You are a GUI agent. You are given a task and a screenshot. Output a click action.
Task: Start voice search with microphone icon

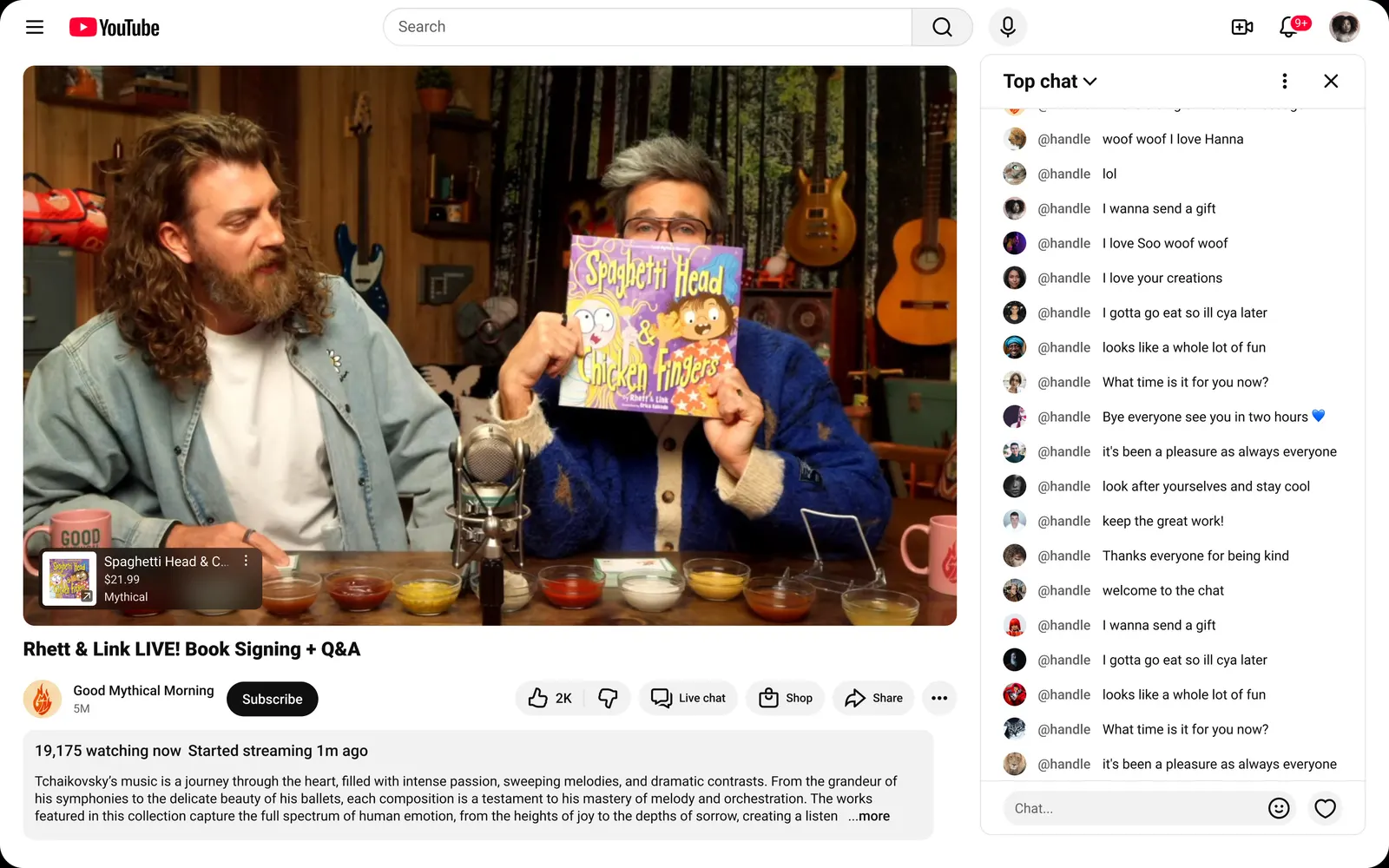pos(1008,27)
